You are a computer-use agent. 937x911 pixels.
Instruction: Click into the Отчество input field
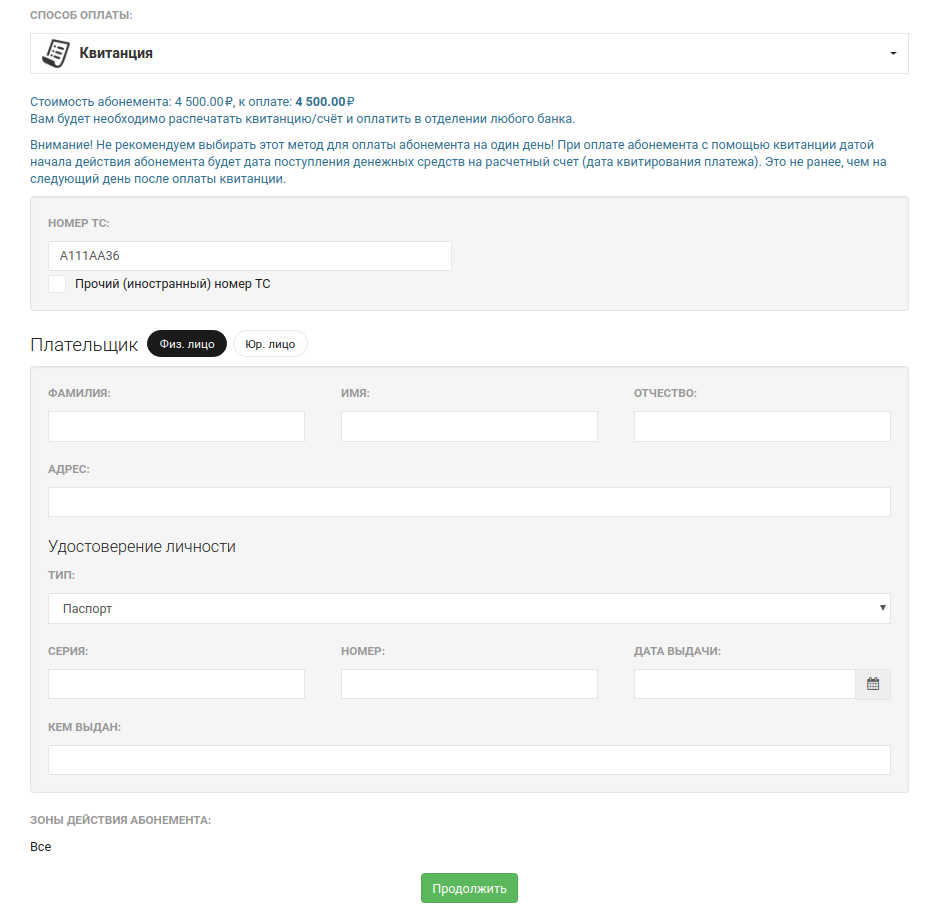762,426
